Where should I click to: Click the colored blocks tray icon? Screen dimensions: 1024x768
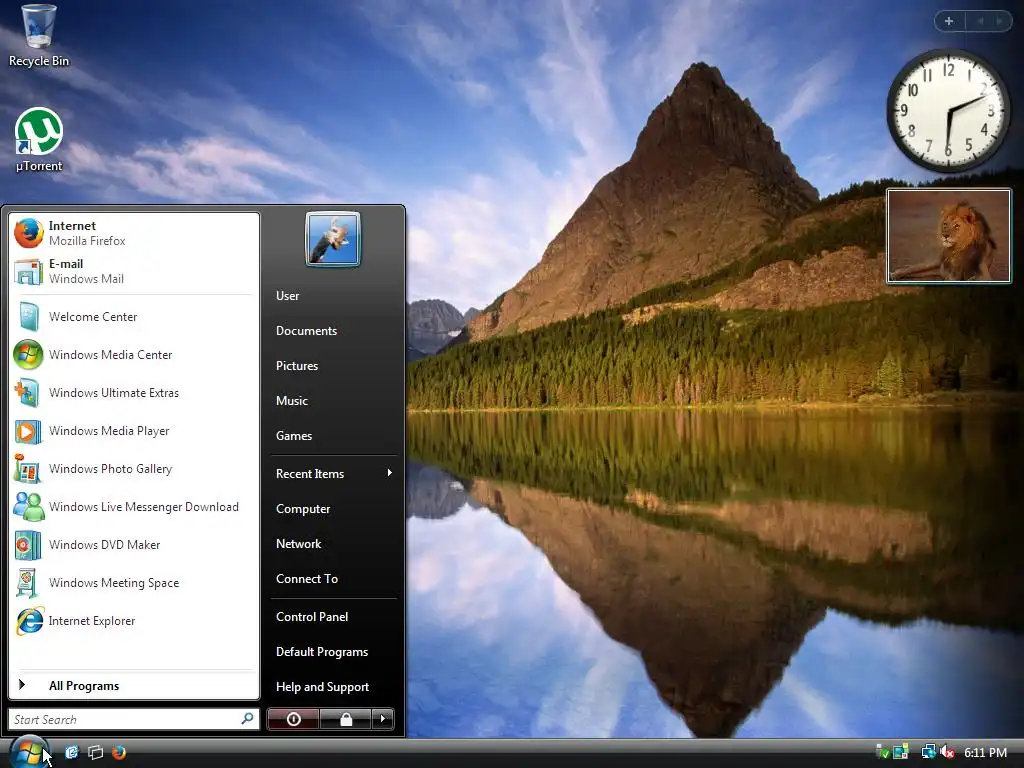[x=901, y=752]
